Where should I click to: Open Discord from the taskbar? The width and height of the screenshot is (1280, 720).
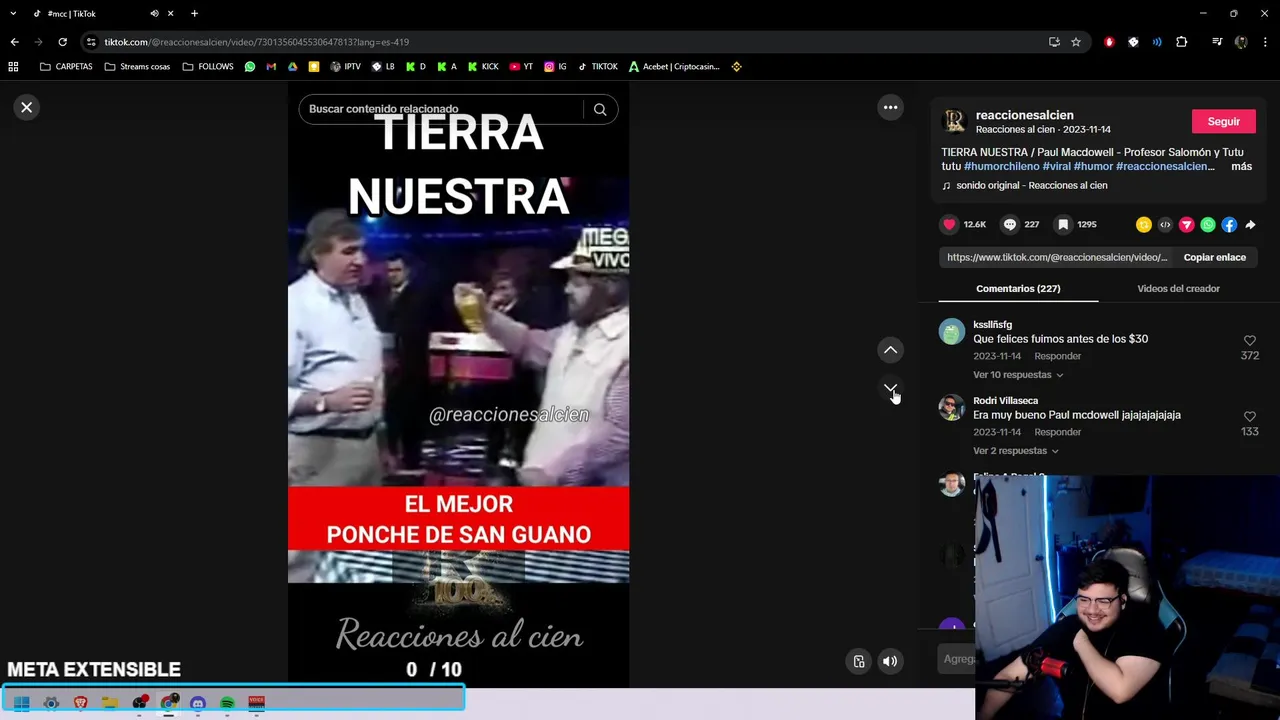pyautogui.click(x=198, y=703)
